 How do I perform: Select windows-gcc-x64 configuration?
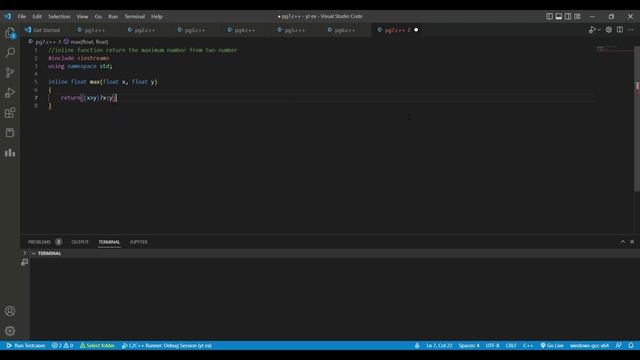click(589, 346)
